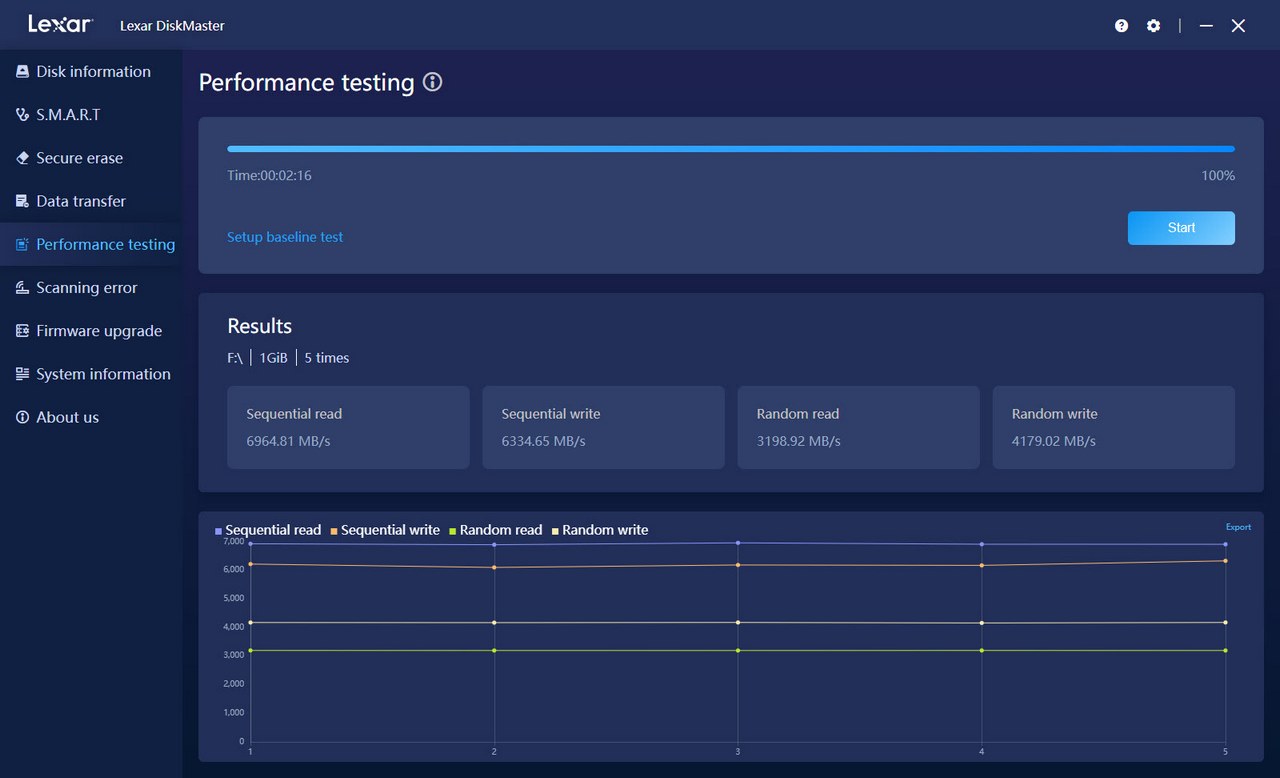Click the info icon beside Performance testing title
Viewport: 1280px width, 778px height.
click(432, 82)
